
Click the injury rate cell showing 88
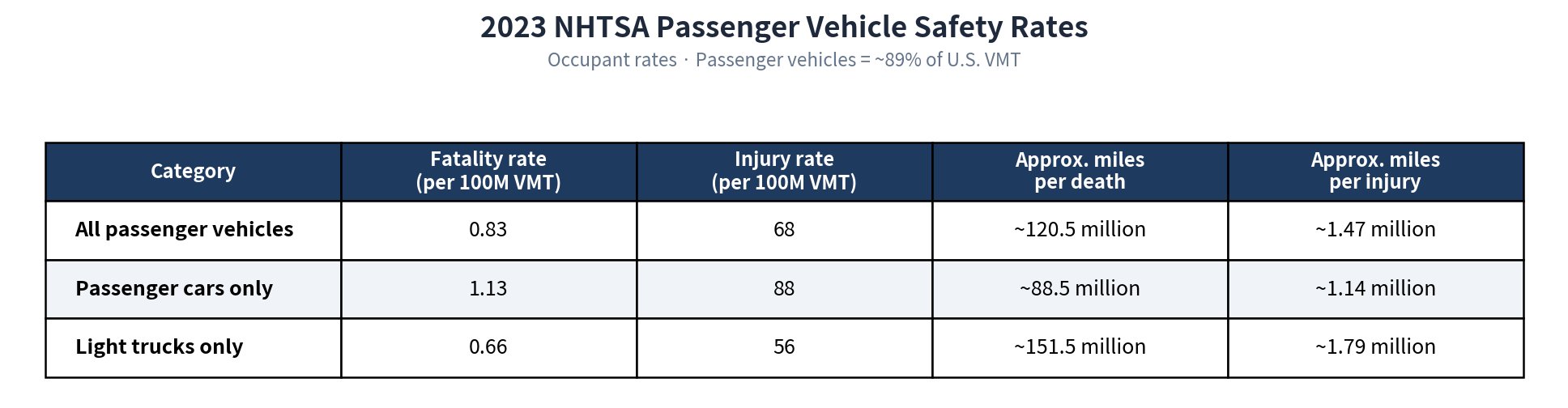coord(784,289)
